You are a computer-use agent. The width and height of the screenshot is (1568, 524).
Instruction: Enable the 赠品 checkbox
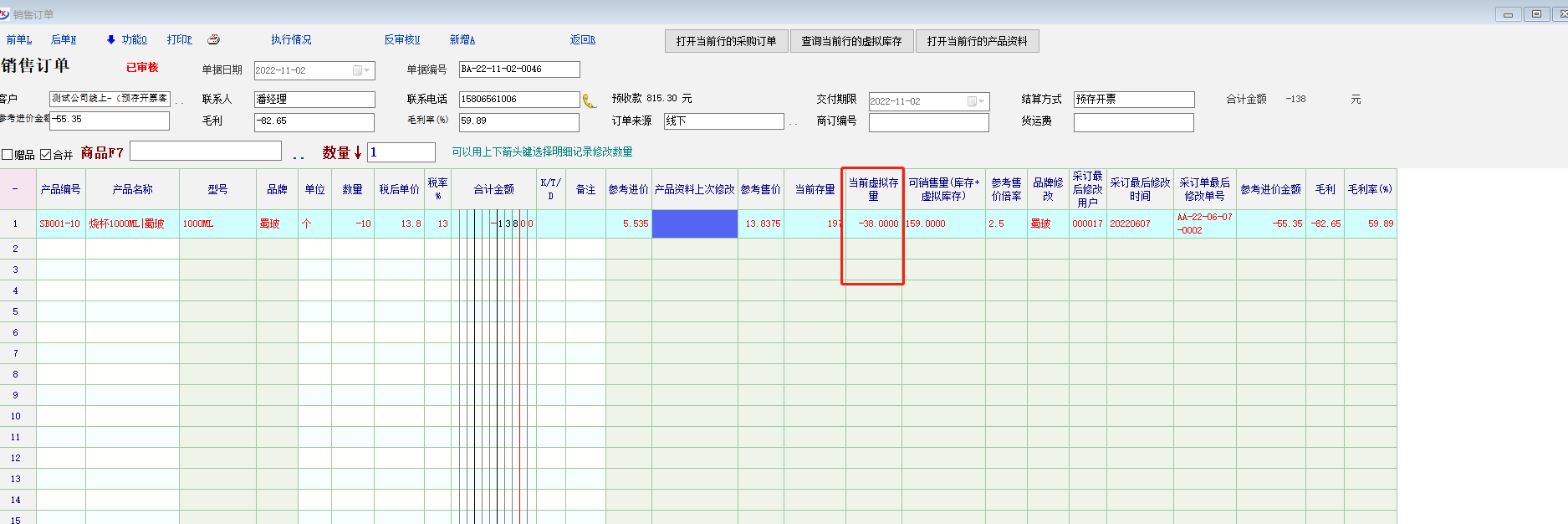(8, 155)
